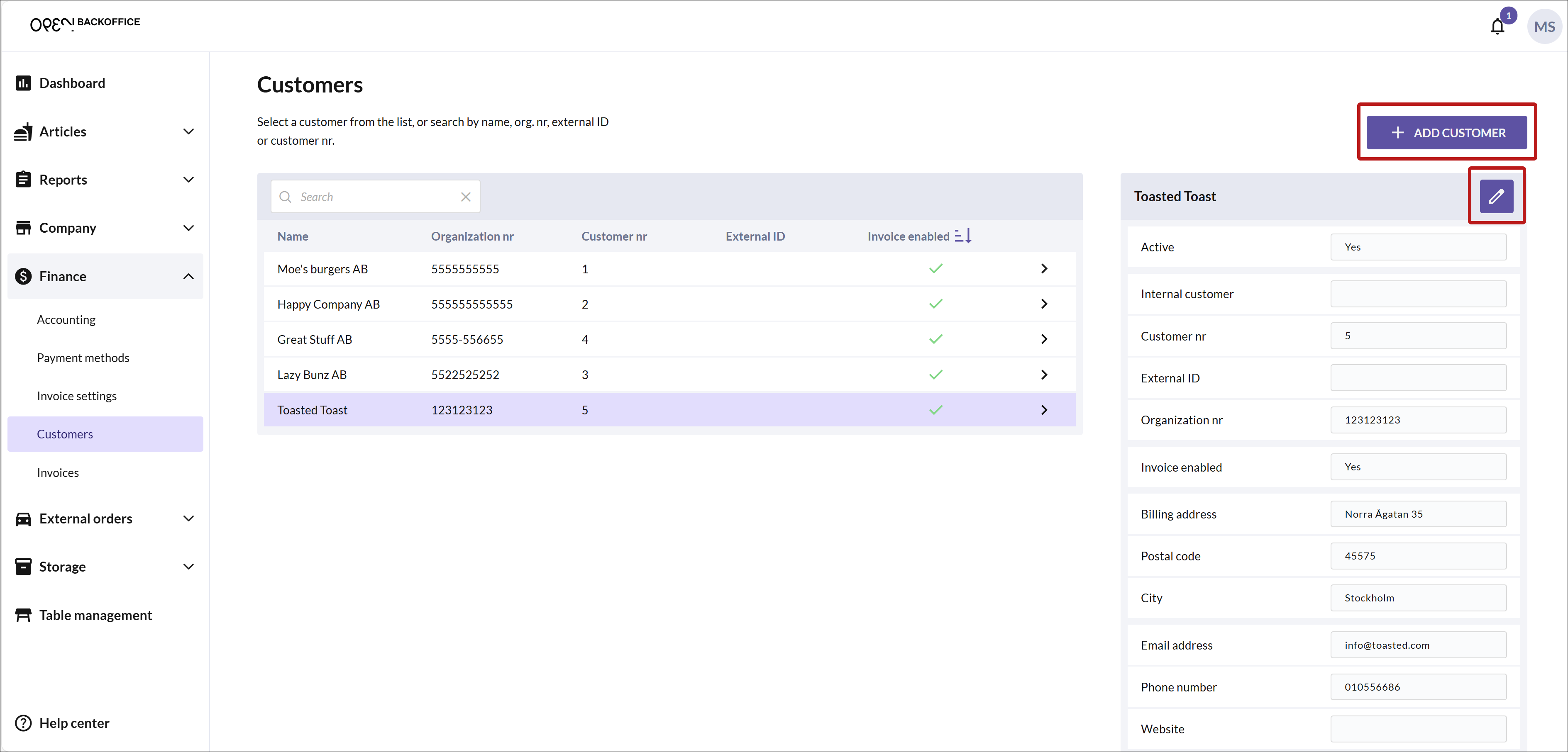
Task: Expand the Storage menu chevron
Action: 189,567
